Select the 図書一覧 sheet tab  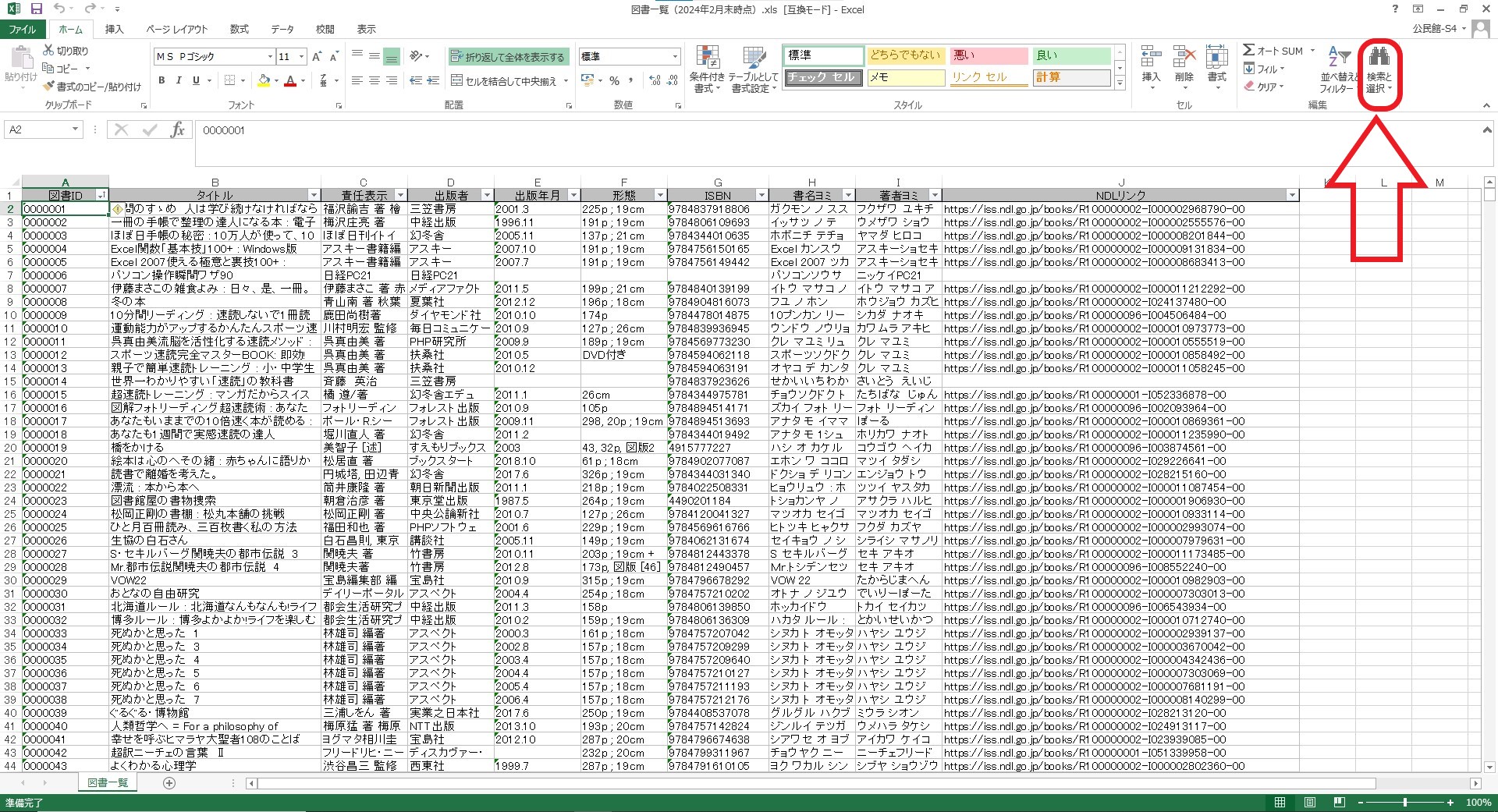(x=108, y=783)
